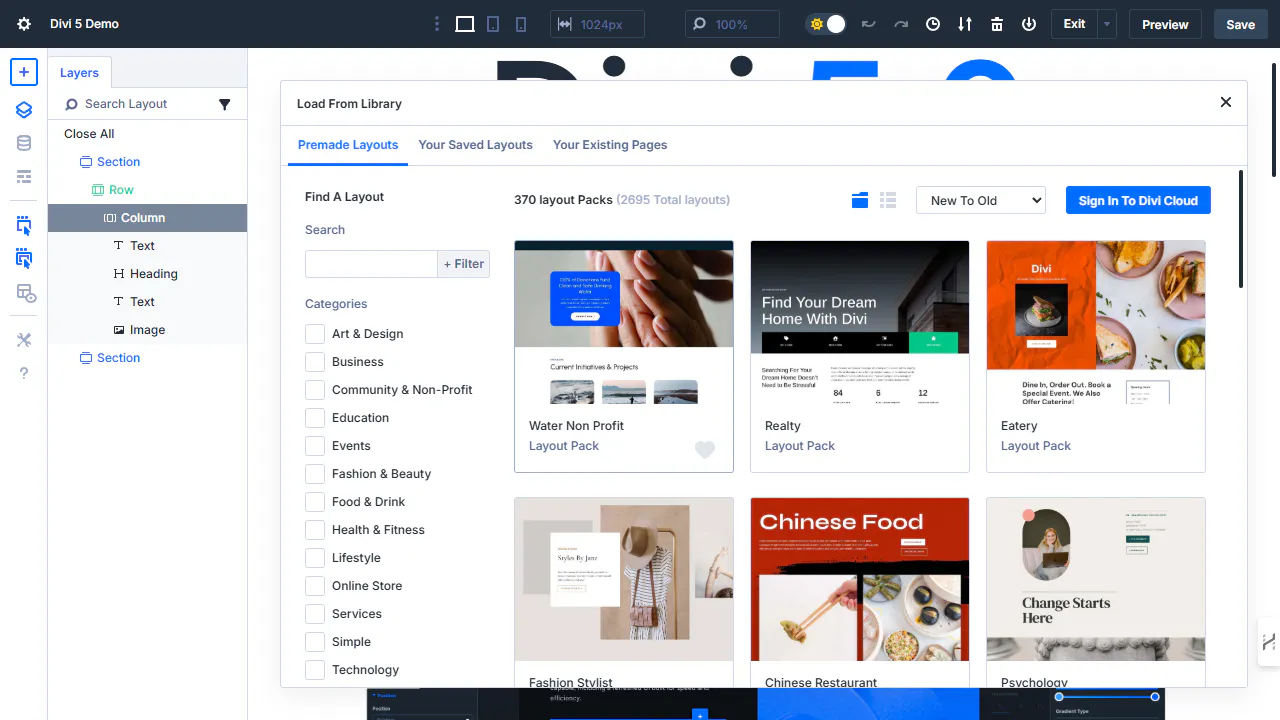Select the Your Existing Pages tab
1280x720 pixels.
coord(610,145)
